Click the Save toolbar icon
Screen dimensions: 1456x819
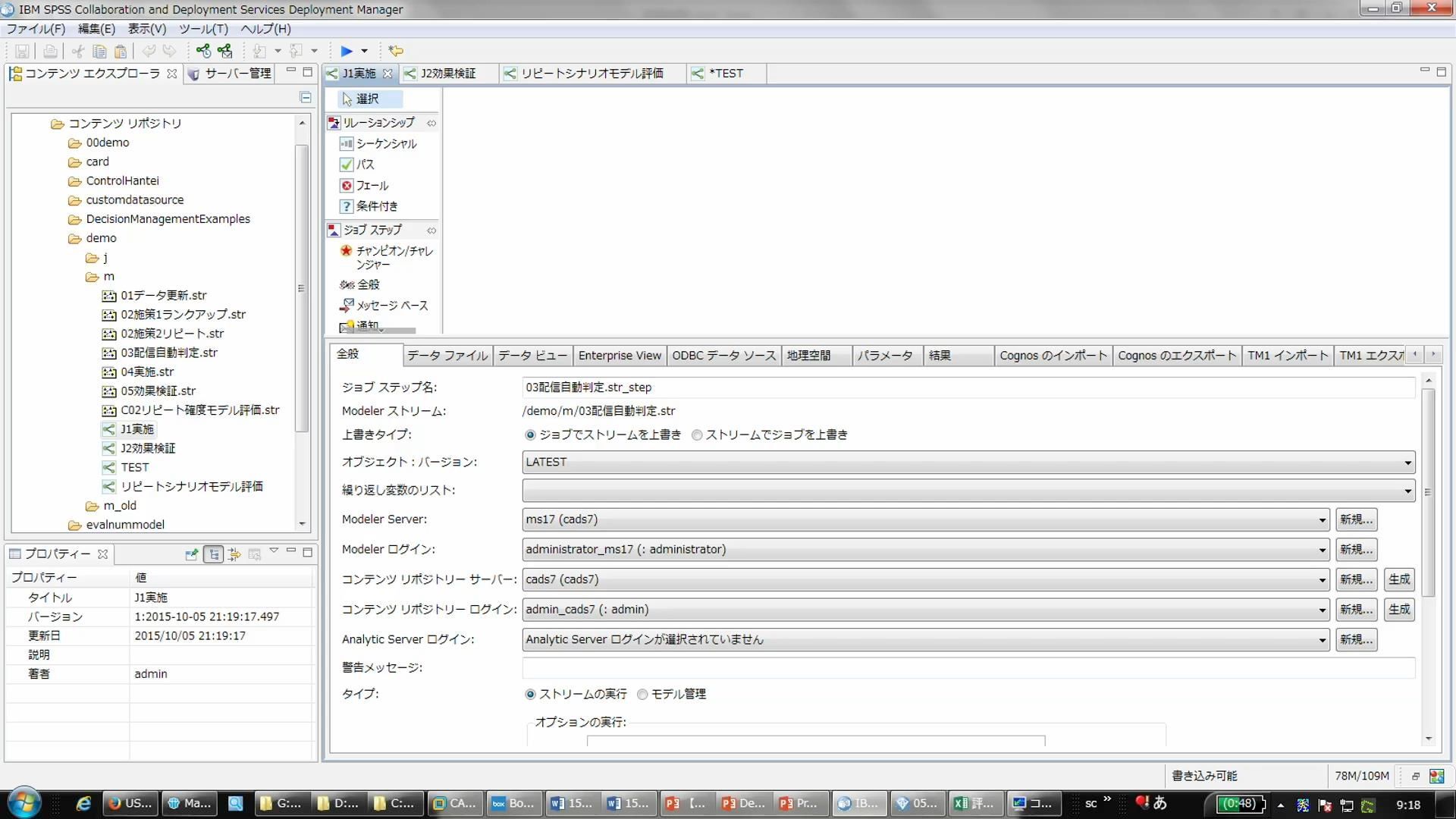pos(22,51)
